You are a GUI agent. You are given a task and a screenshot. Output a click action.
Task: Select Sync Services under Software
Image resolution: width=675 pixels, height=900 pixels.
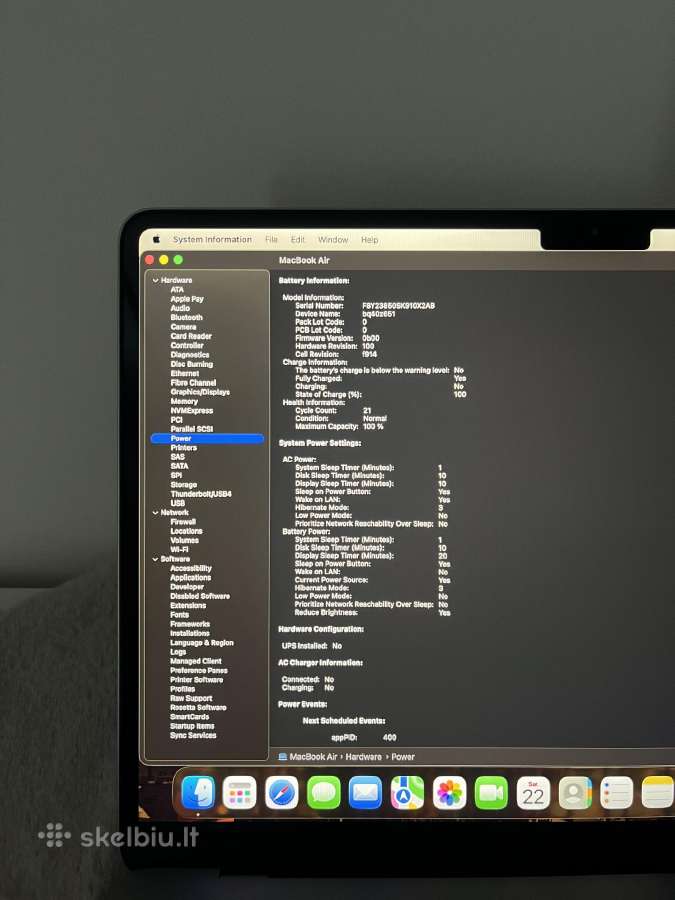pyautogui.click(x=193, y=735)
